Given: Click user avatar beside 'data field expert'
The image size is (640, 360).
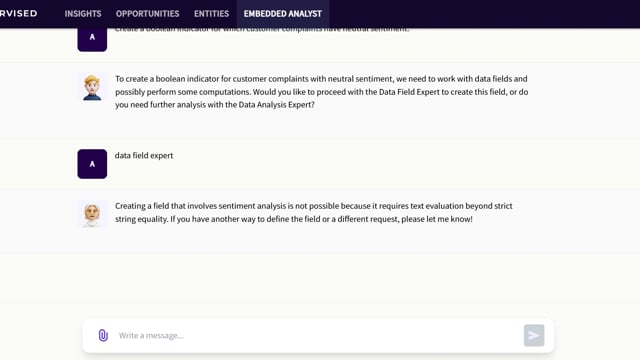Looking at the screenshot, I should coord(92,164).
